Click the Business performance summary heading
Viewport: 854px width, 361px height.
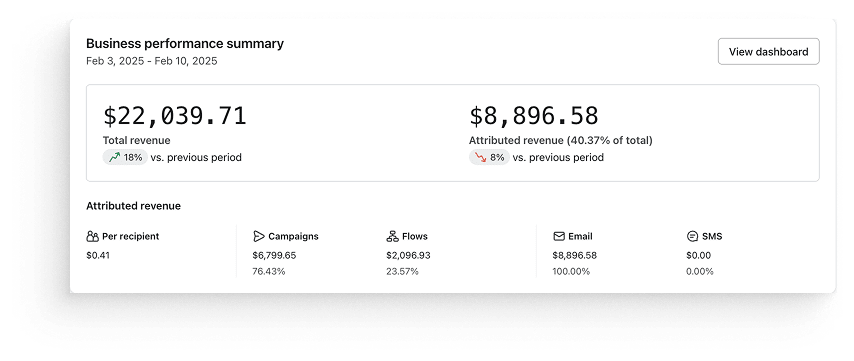click(x=185, y=44)
